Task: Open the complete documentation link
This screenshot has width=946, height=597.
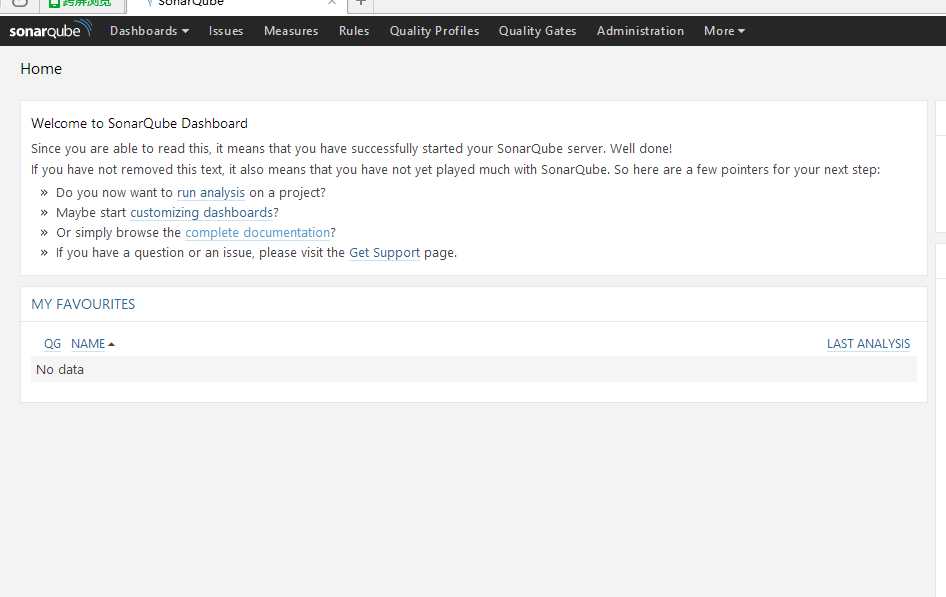Action: [258, 232]
